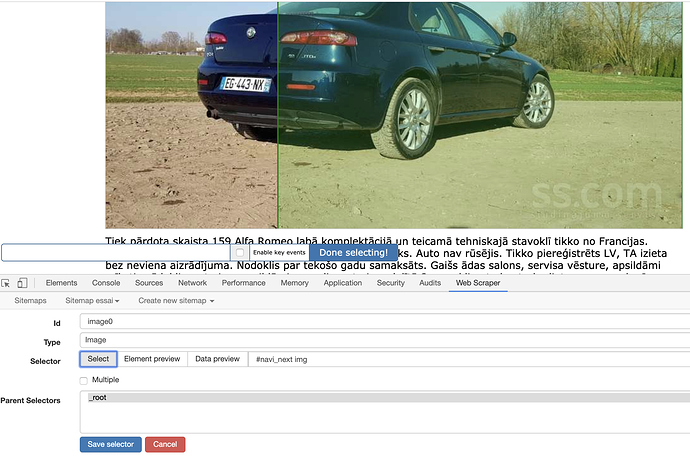The image size is (690, 474).
Task: Expand the Create new sitemap dropdown
Action: click(x=176, y=300)
